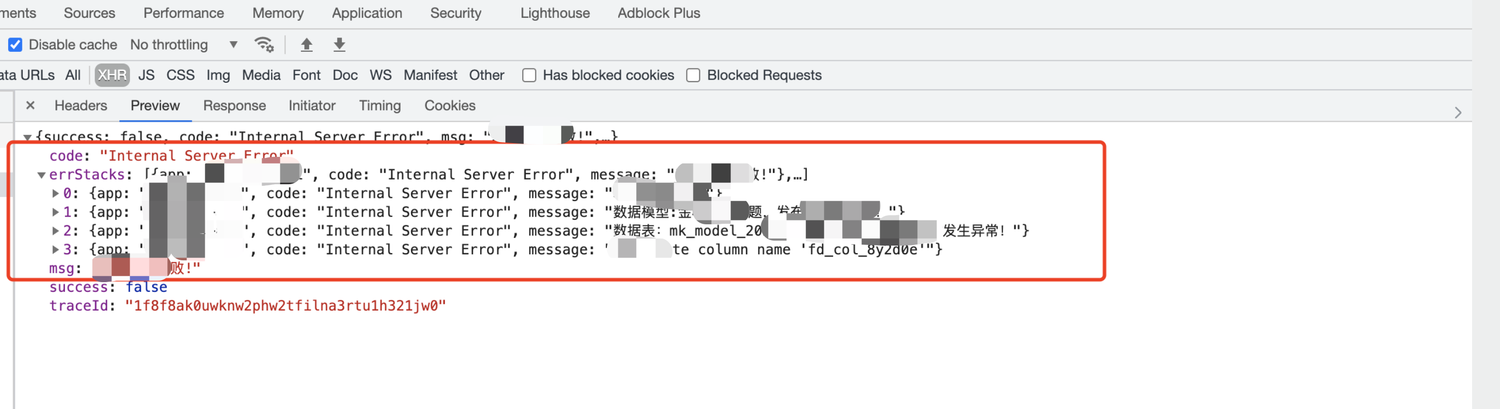The height and width of the screenshot is (409, 1500).
Task: Click the import HAR upload arrow icon
Action: [307, 44]
